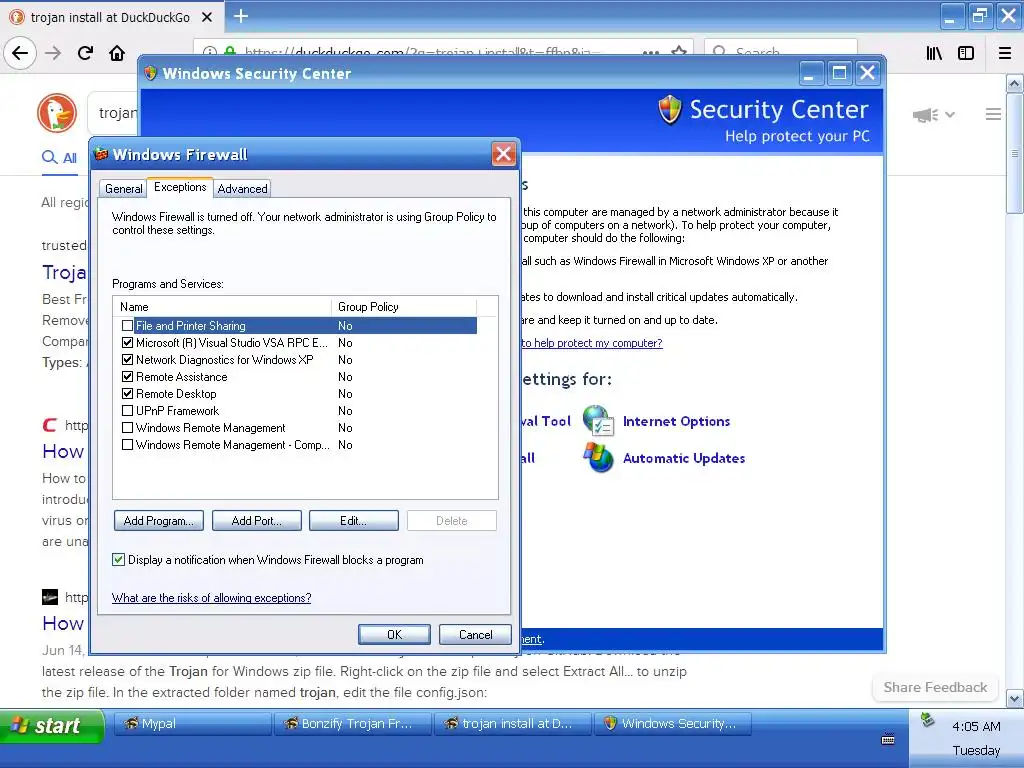Click the DuckDuckGo duck logo
This screenshot has width=1024, height=768.
pyautogui.click(x=57, y=112)
